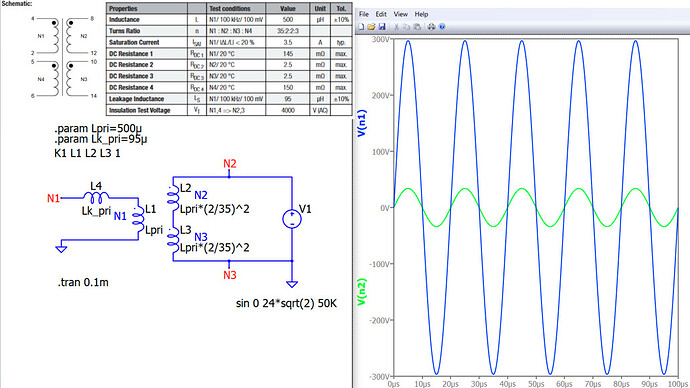Click the Lpri*(2/35)^2 value beside L2
This screenshot has height=388, width=690.
[215, 209]
